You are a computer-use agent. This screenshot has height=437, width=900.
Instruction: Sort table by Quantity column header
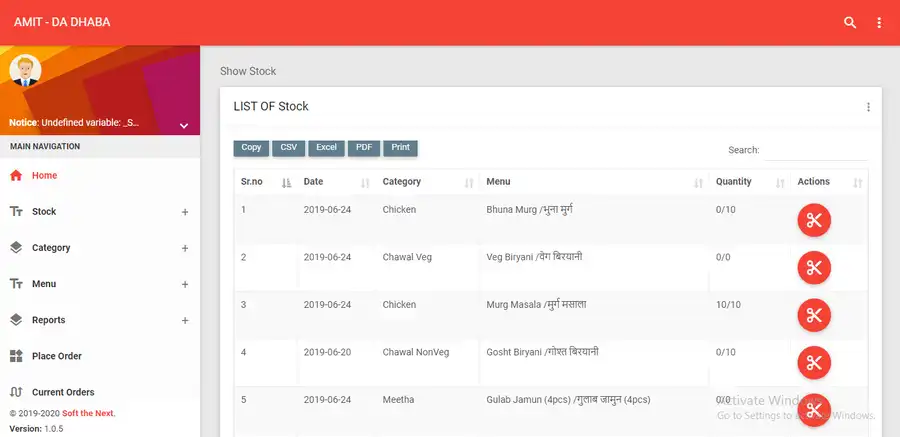click(x=733, y=182)
